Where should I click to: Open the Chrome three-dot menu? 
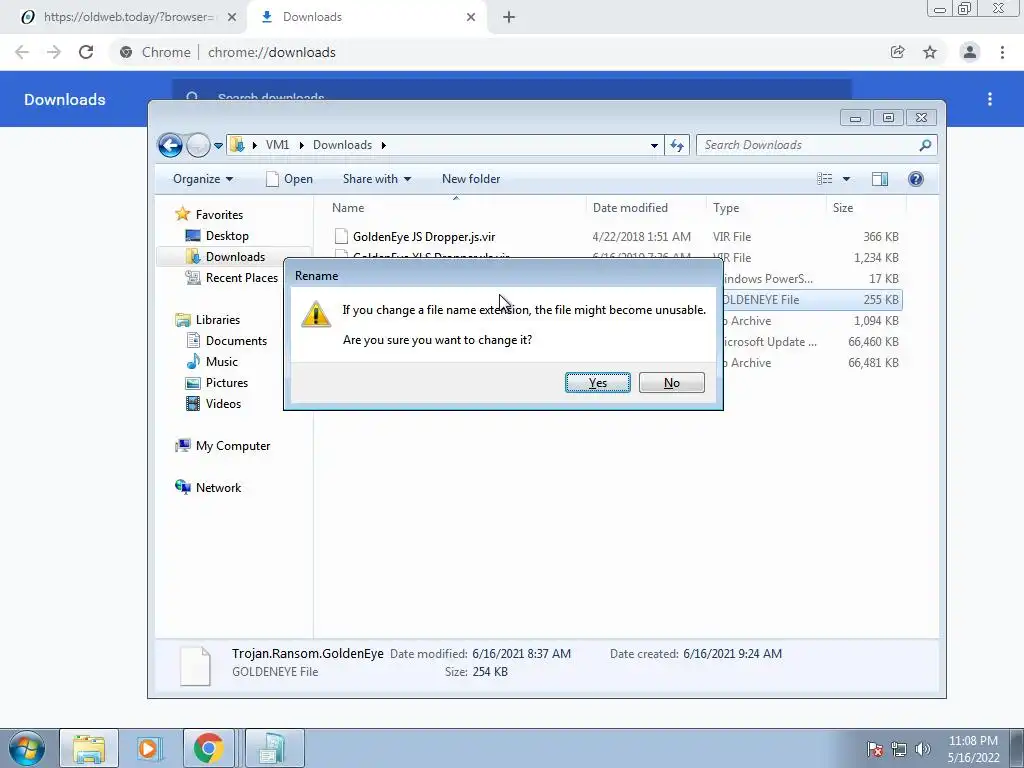pos(1002,52)
